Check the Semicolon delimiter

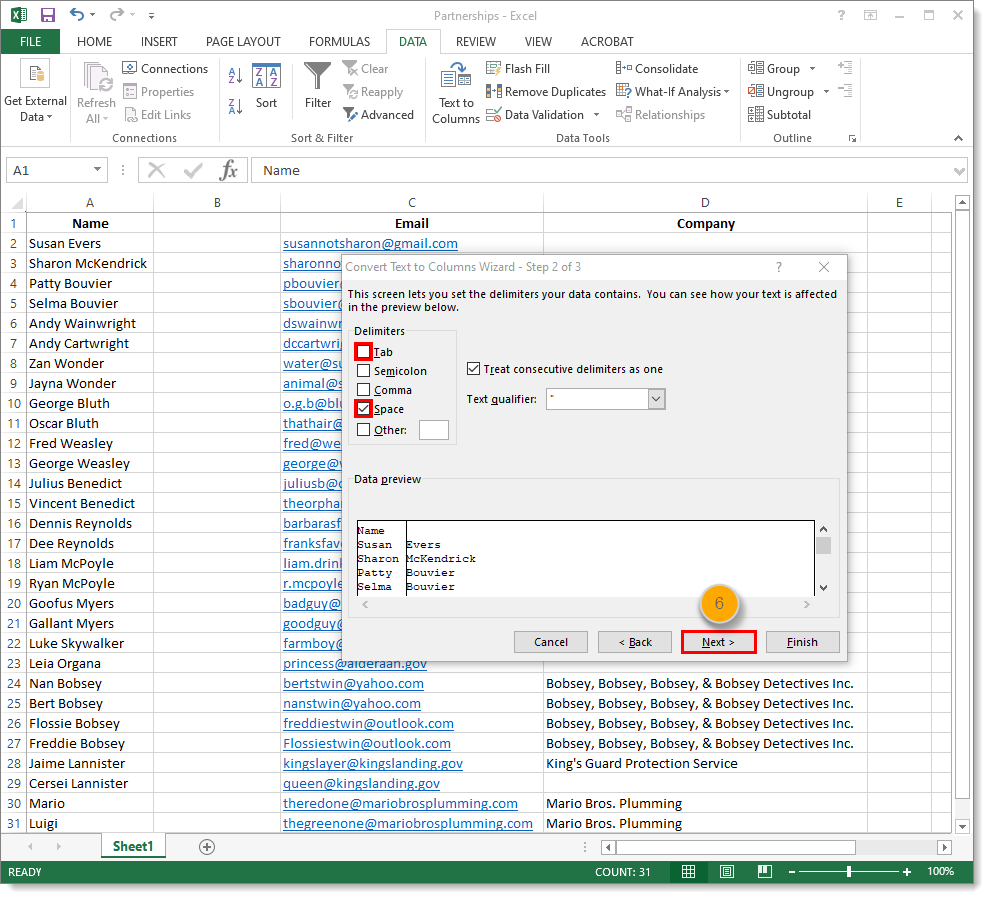363,370
